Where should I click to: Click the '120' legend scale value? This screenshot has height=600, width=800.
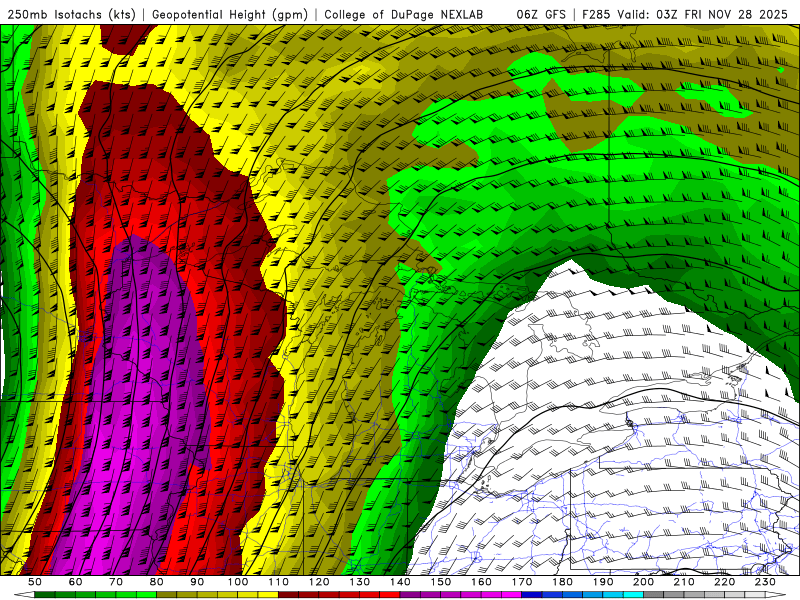(x=319, y=582)
